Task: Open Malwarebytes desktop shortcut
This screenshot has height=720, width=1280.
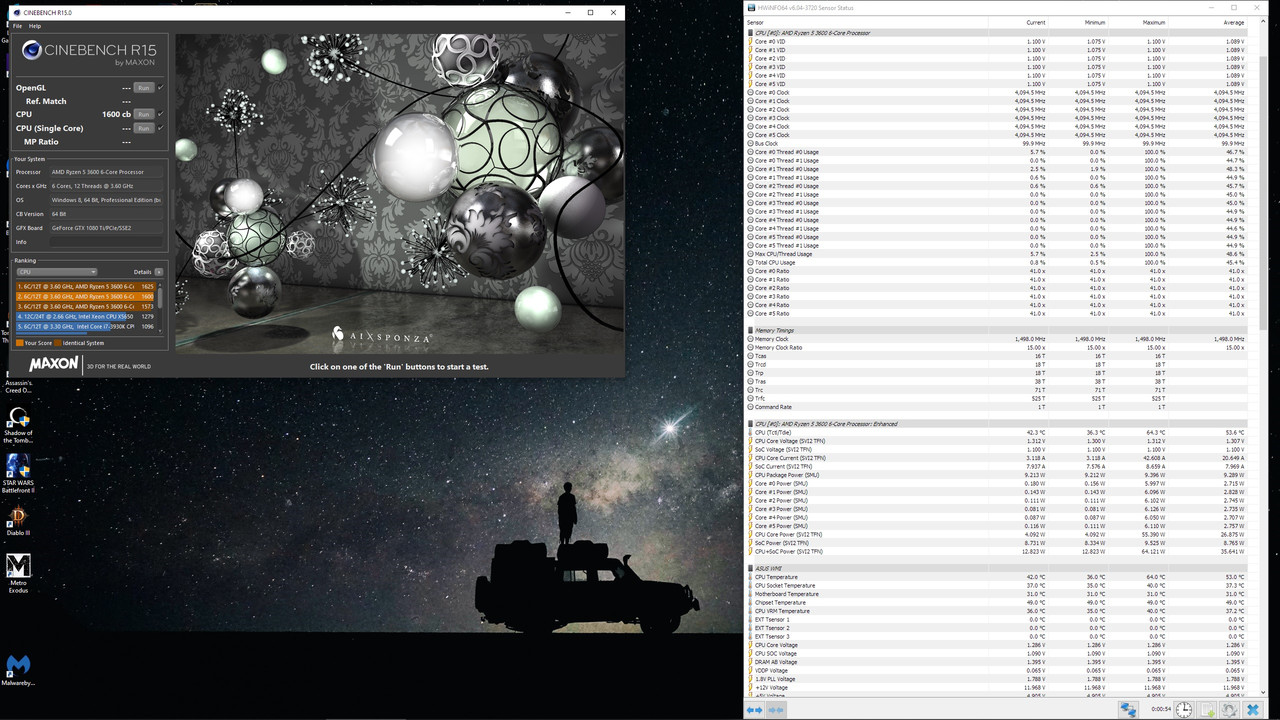Action: click(18, 671)
